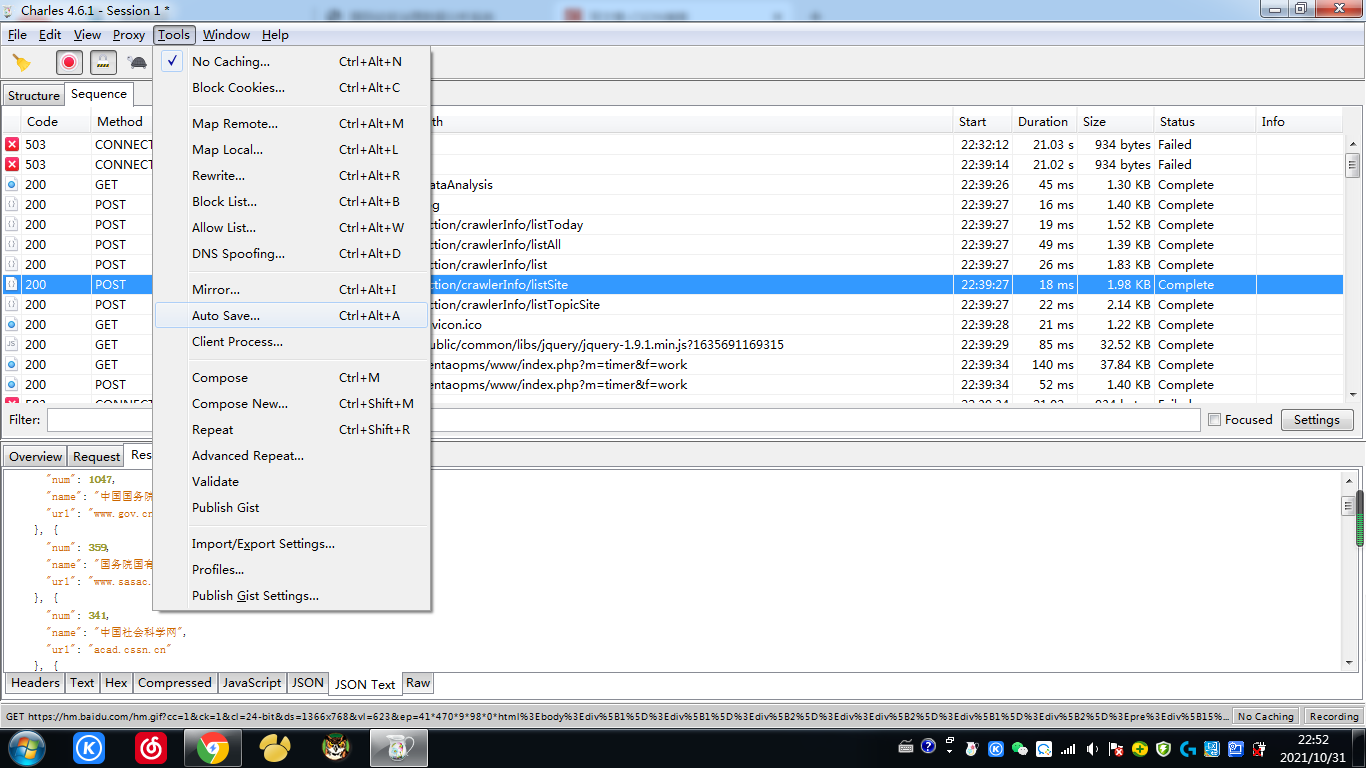The image size is (1366, 768).
Task: Open the Proxy menu
Action: pyautogui.click(x=129, y=35)
